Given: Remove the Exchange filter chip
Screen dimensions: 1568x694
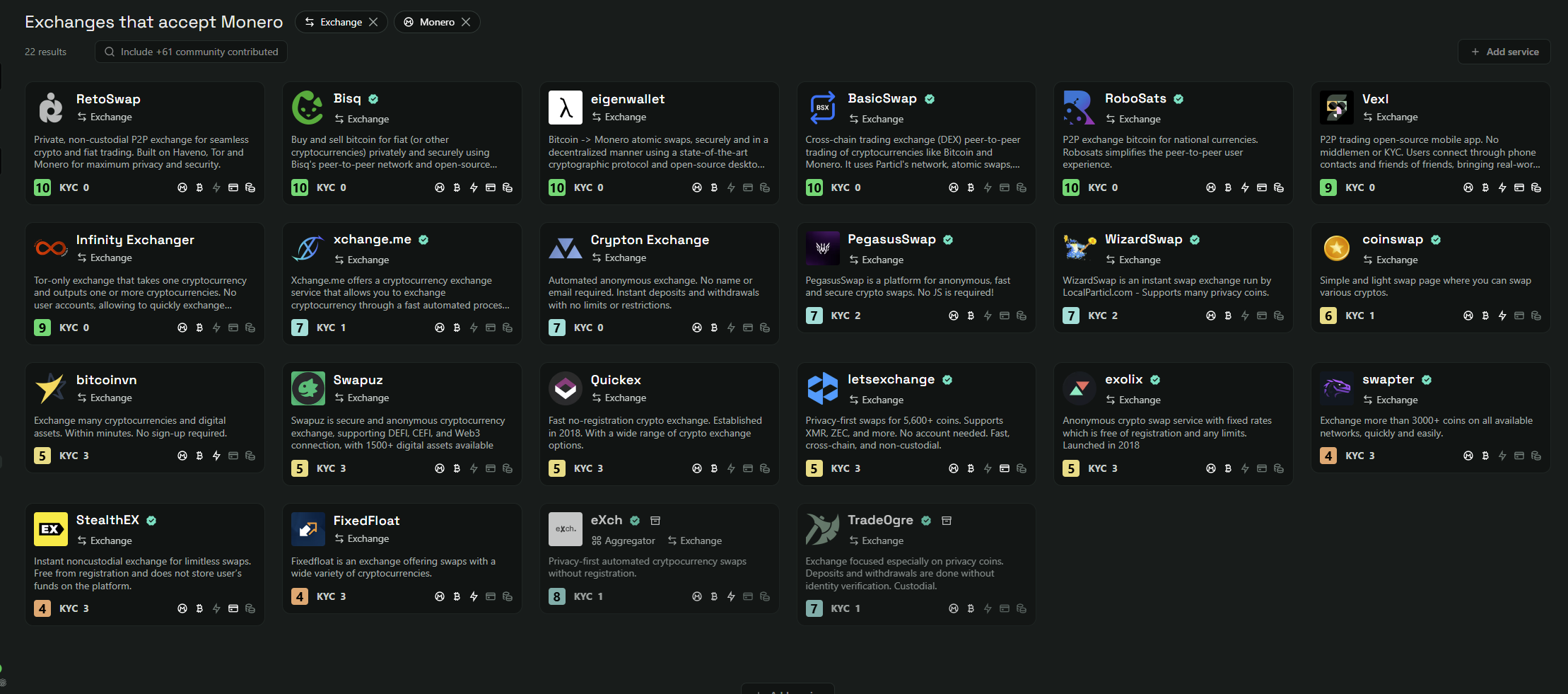Looking at the screenshot, I should (x=373, y=22).
